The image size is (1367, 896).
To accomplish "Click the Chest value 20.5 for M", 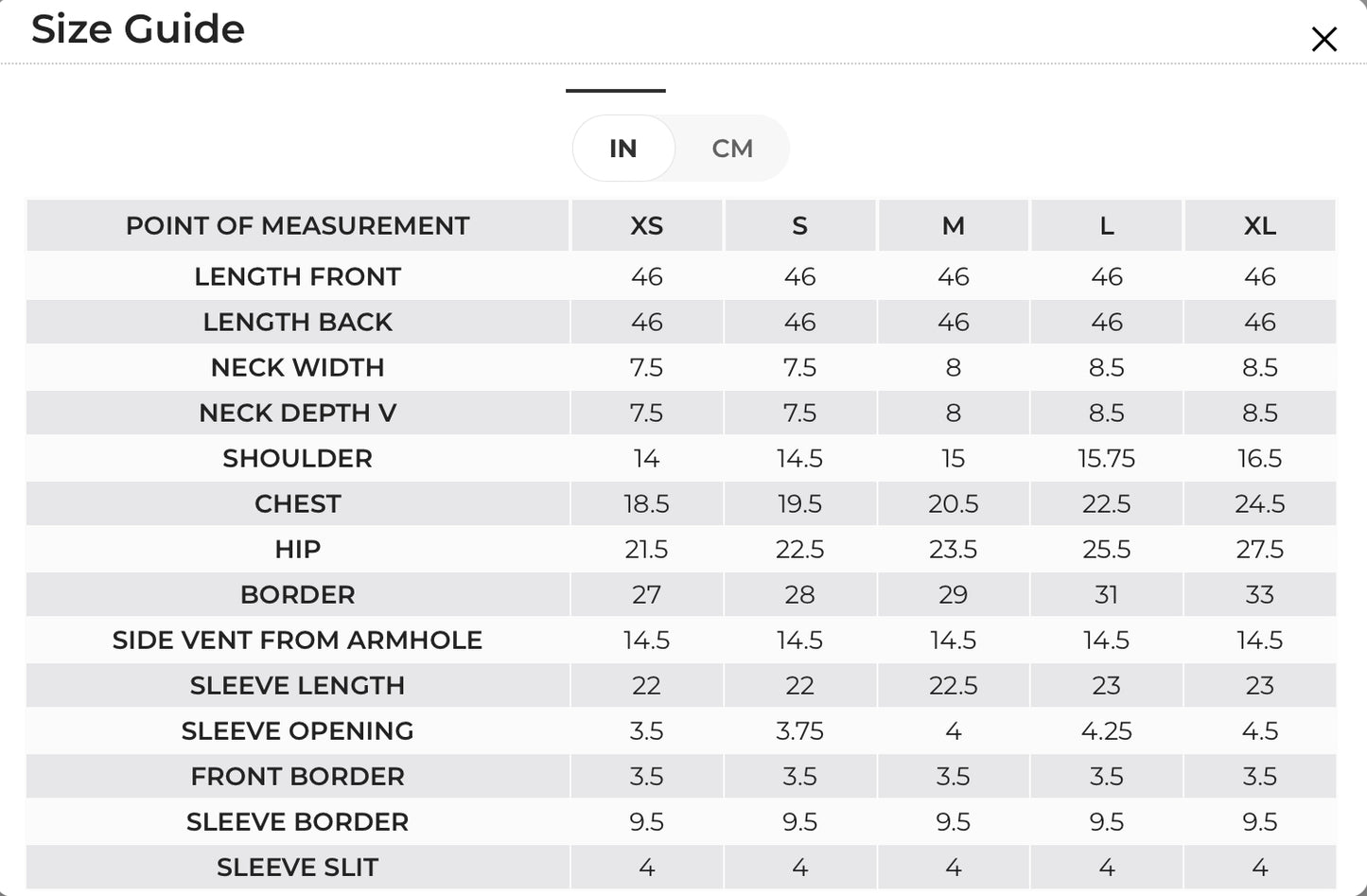I will pos(954,503).
